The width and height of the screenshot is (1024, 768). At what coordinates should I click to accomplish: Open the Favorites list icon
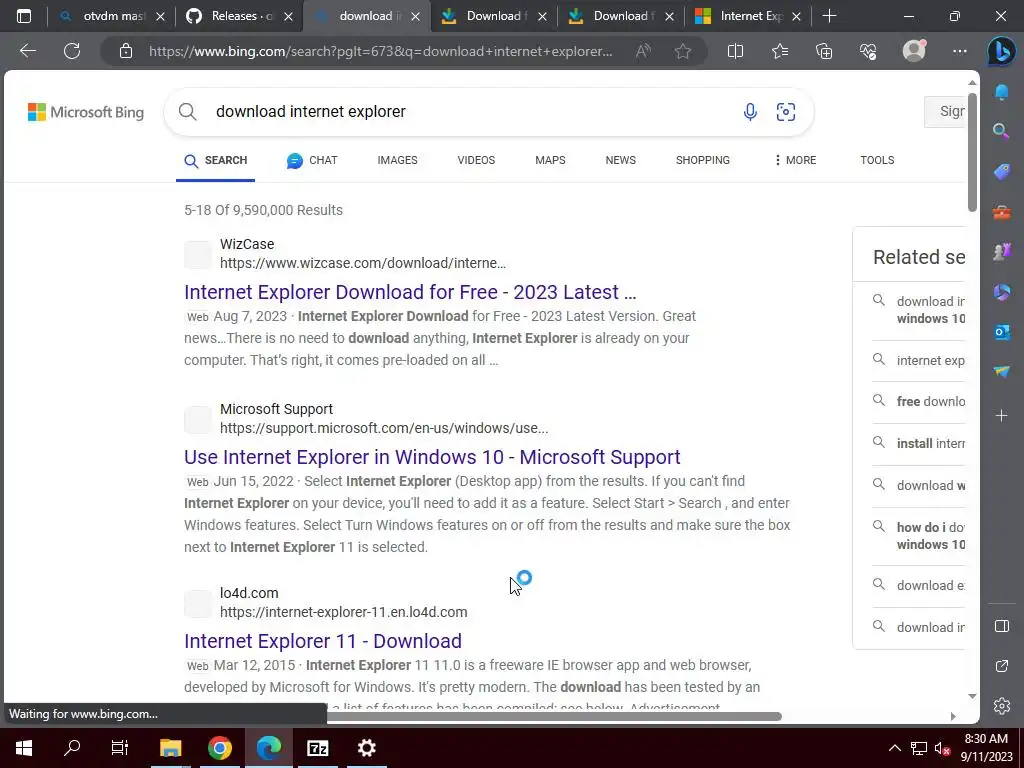pos(780,51)
